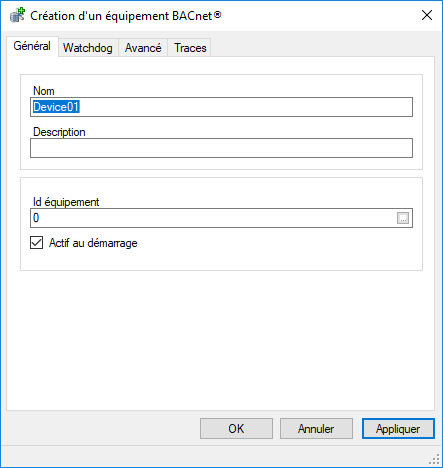
Task: Toggle the Actif au démarrage checkbox
Action: (x=36, y=243)
